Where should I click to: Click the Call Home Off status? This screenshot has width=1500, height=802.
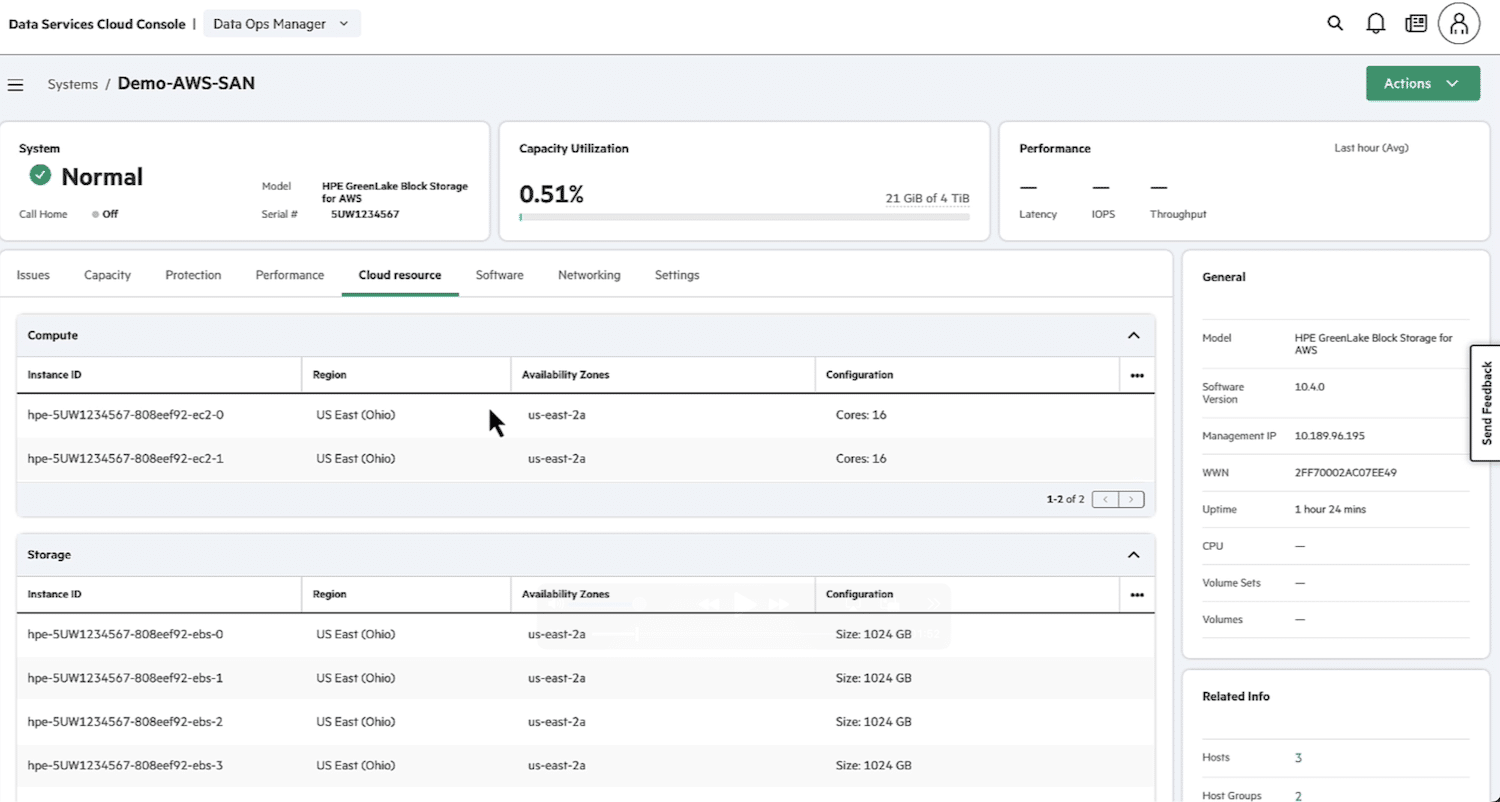[x=105, y=214]
